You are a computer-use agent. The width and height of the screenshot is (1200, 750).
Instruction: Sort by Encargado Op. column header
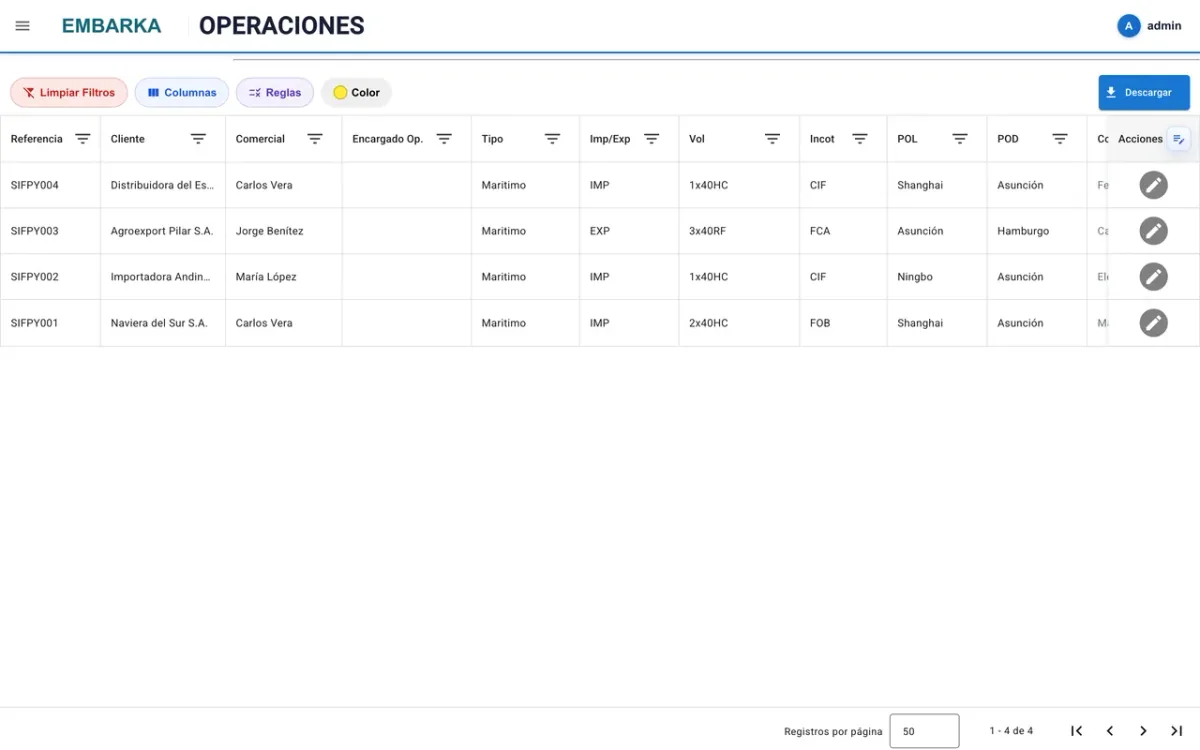pos(388,139)
